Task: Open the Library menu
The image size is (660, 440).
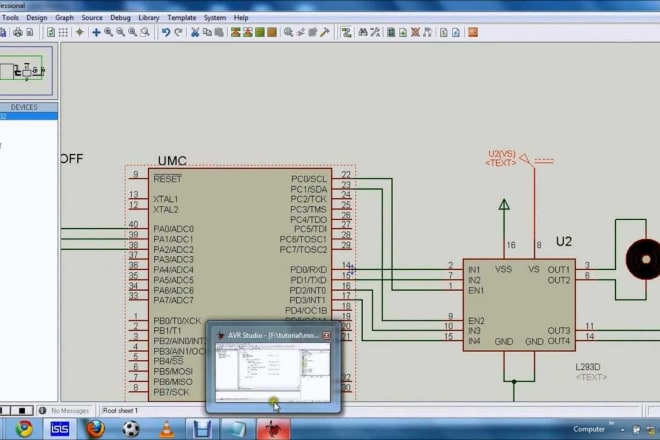Action: 149,18
